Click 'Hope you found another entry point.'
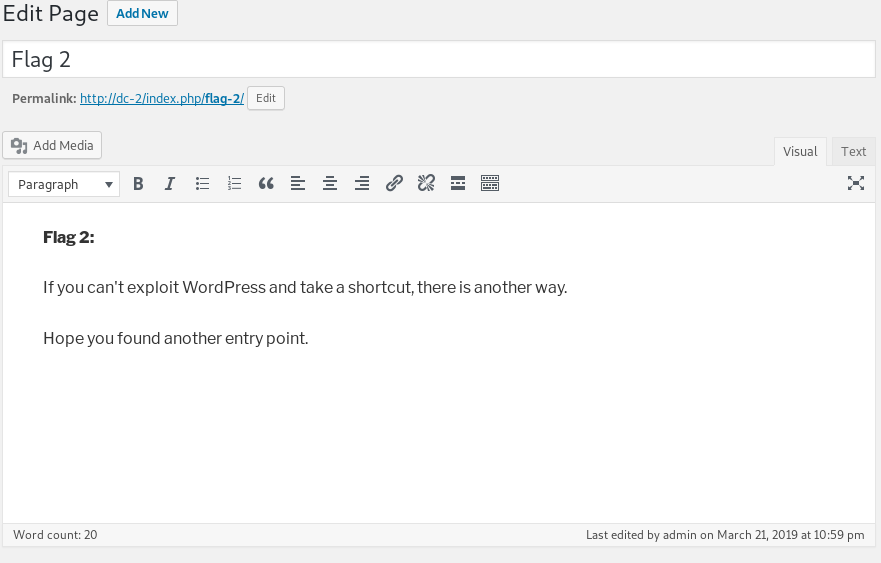The height and width of the screenshot is (563, 881). [x=176, y=338]
